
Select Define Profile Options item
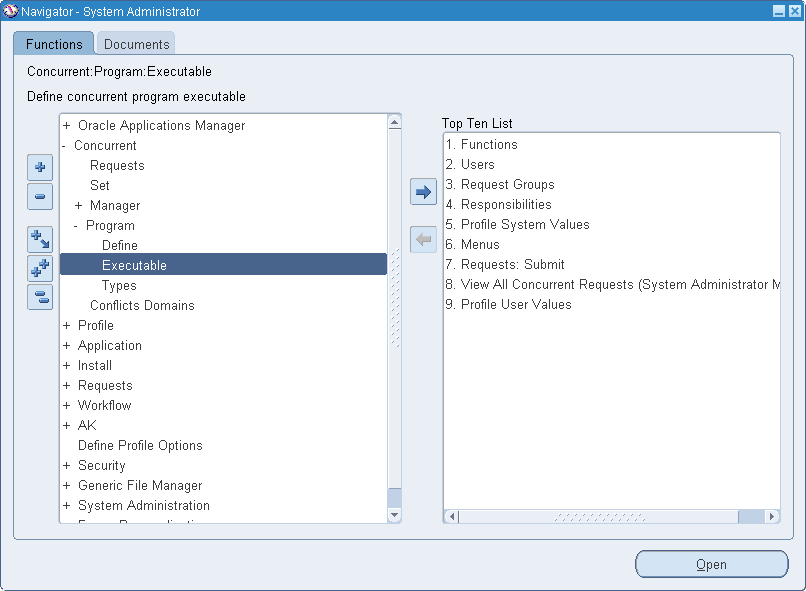[140, 445]
